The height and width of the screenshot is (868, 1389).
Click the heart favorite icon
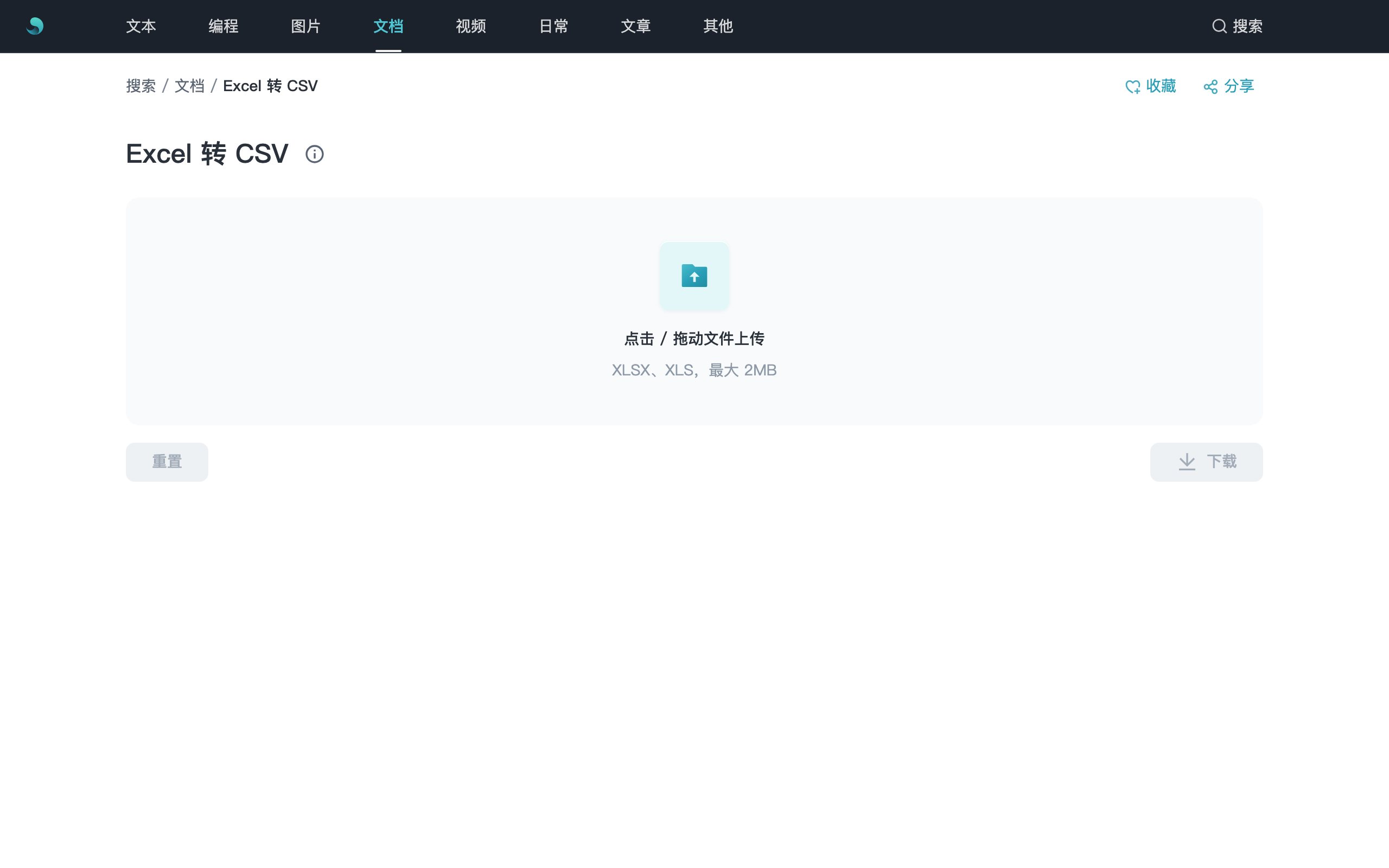coord(1132,87)
